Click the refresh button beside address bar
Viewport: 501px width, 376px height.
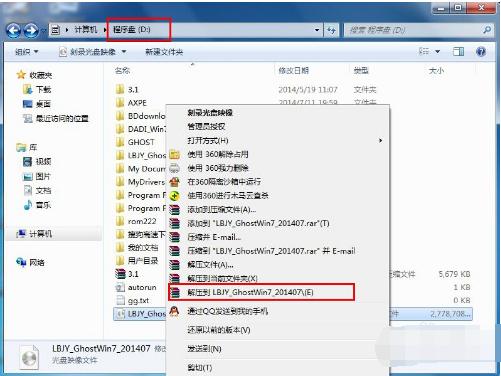[x=331, y=30]
